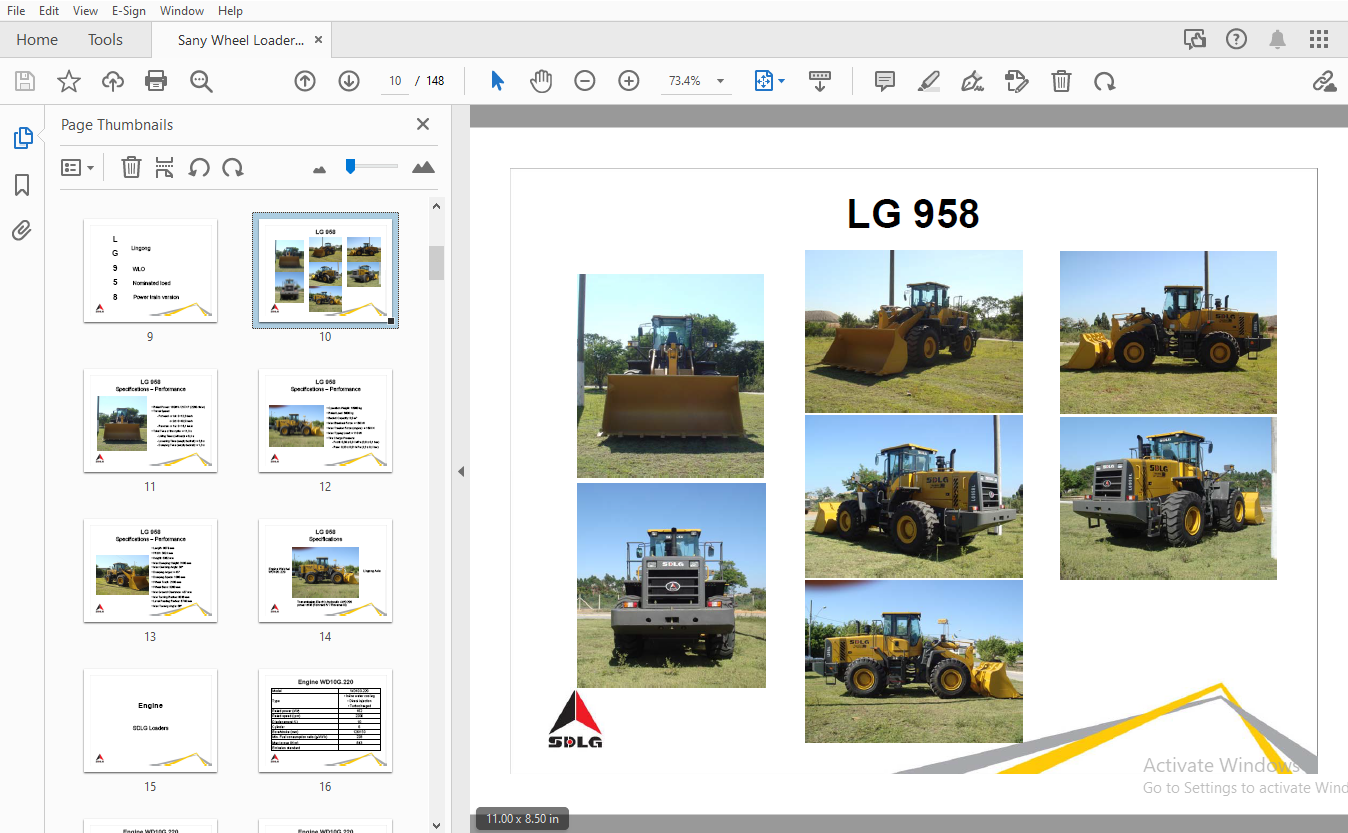The image size is (1348, 833).
Task: Open the notifications bell
Action: 1278,39
